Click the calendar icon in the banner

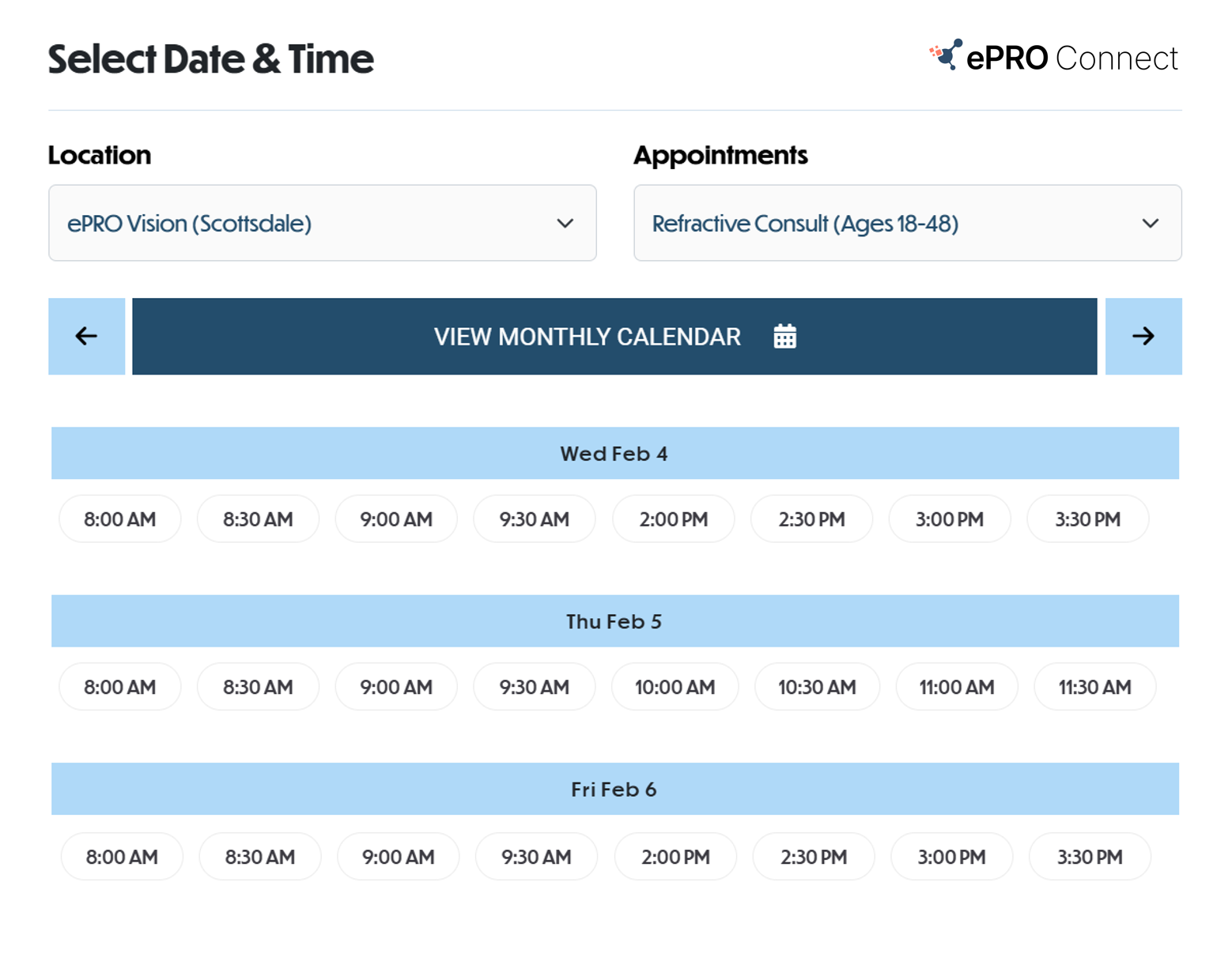(x=784, y=336)
